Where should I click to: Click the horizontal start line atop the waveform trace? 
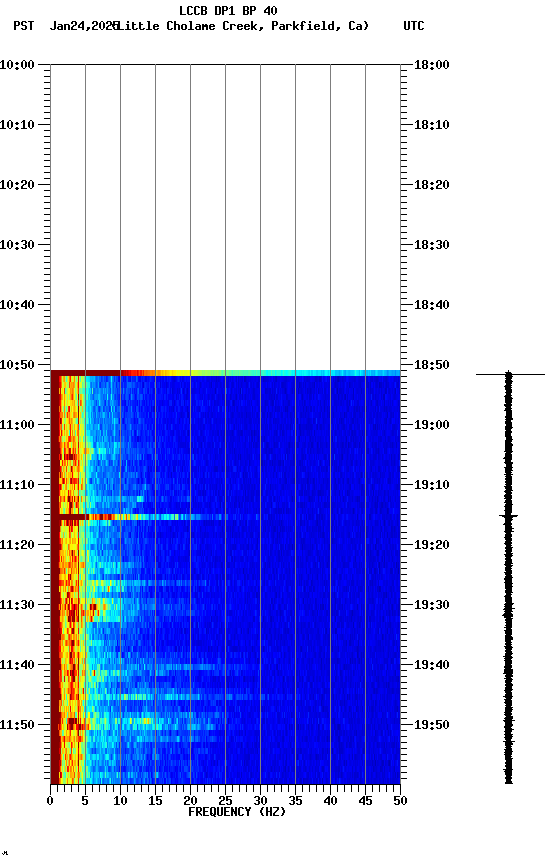510,375
